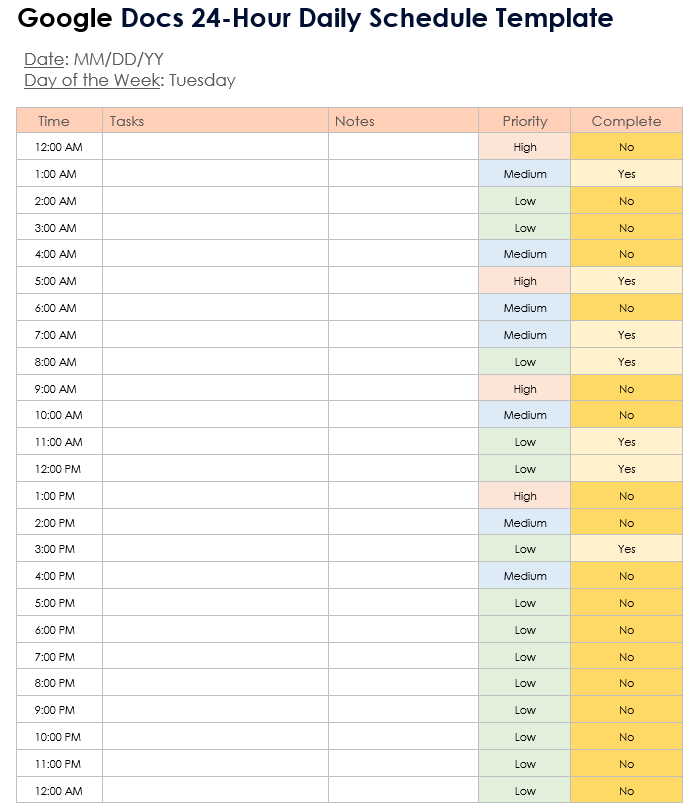This screenshot has height=810, width=690.
Task: Open the Medium priority cell at 1:00 AM
Action: (525, 174)
